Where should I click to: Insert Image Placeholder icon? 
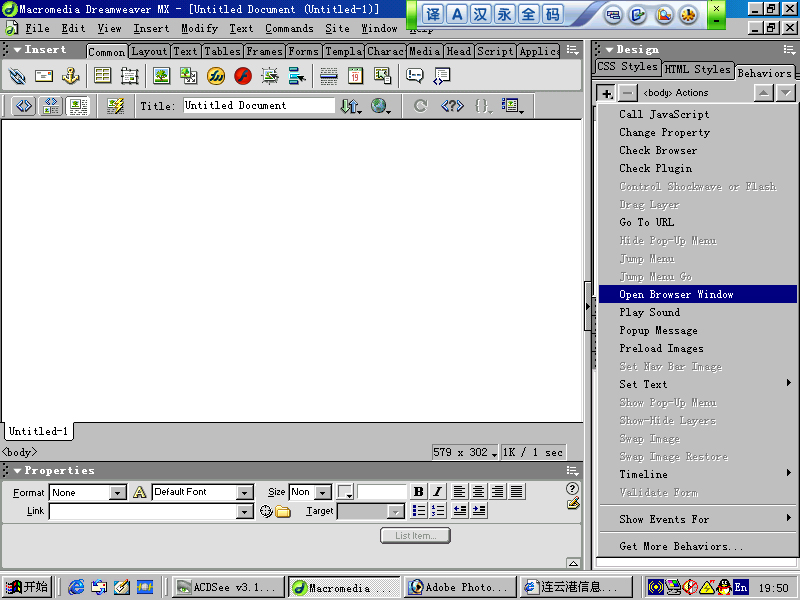189,76
